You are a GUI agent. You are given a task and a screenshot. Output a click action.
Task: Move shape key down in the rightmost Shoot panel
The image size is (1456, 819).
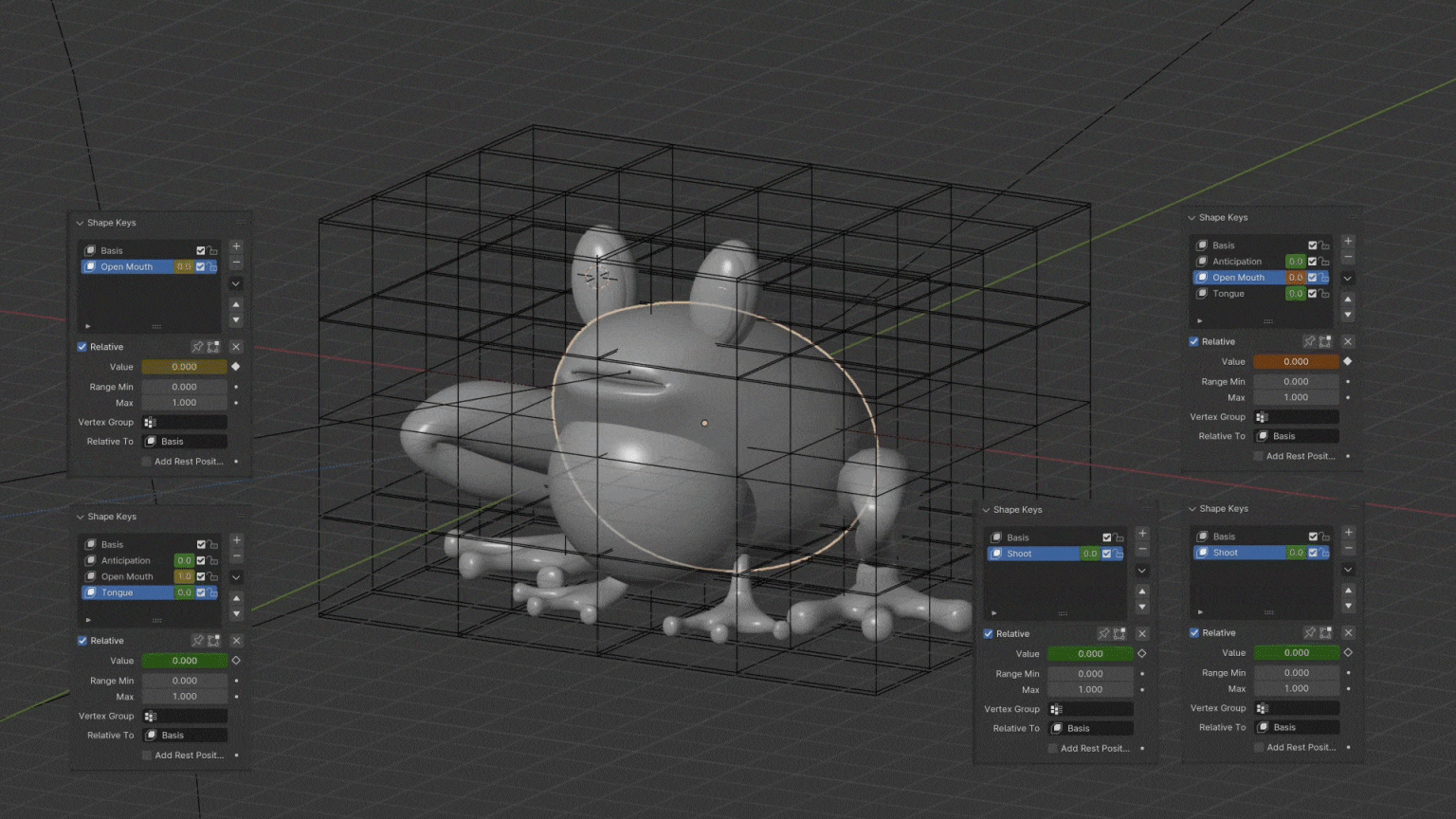point(1348,606)
